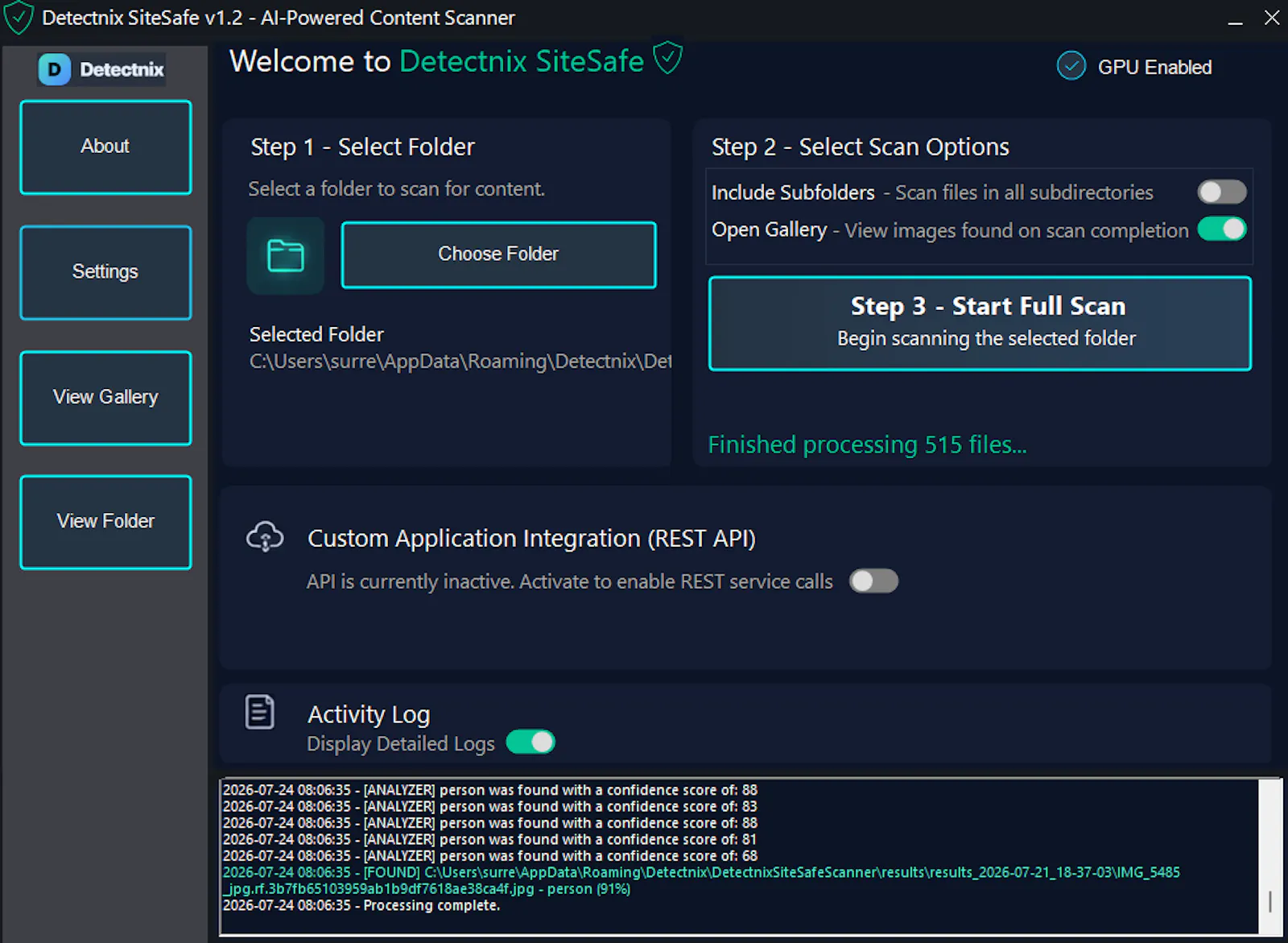The image size is (1288, 943).
Task: Click the GPU Enabled checkmark icon
Action: coord(1071,66)
